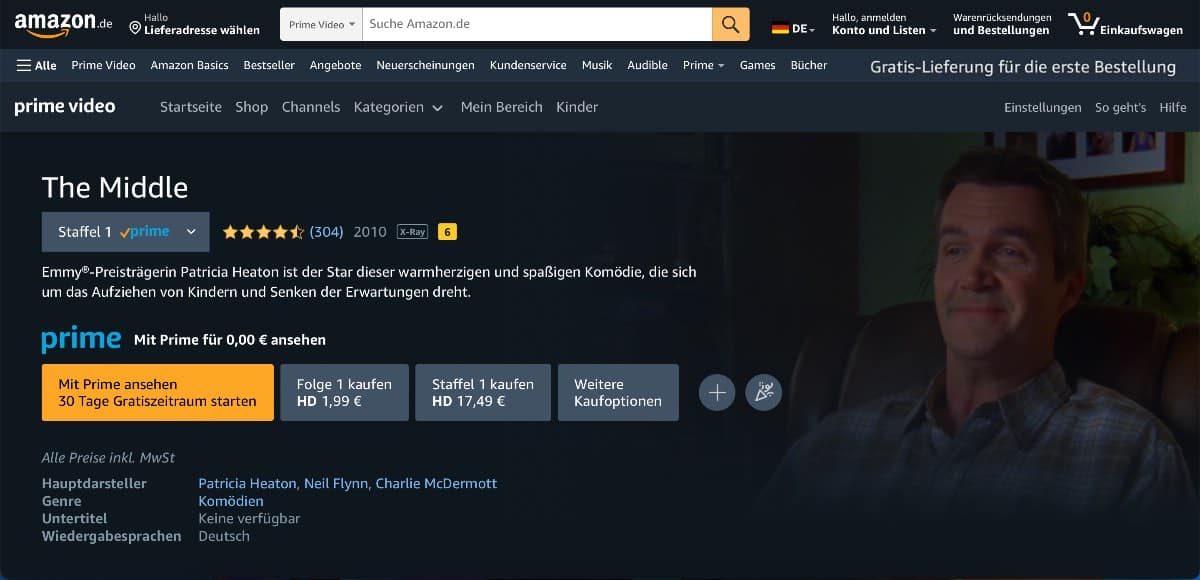Viewport: 1200px width, 580px height.
Task: Click the German flag language selector
Action: click(793, 29)
